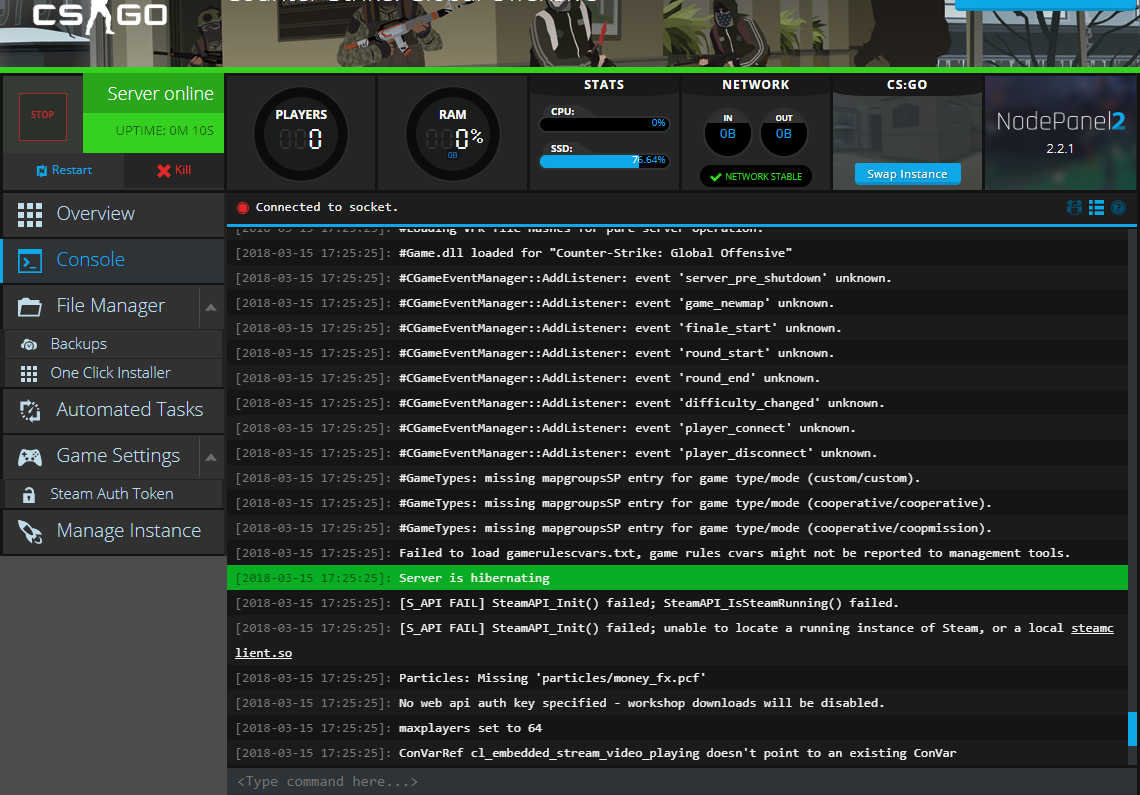Click the list view icon in console header
The height and width of the screenshot is (795, 1140).
[x=1097, y=208]
